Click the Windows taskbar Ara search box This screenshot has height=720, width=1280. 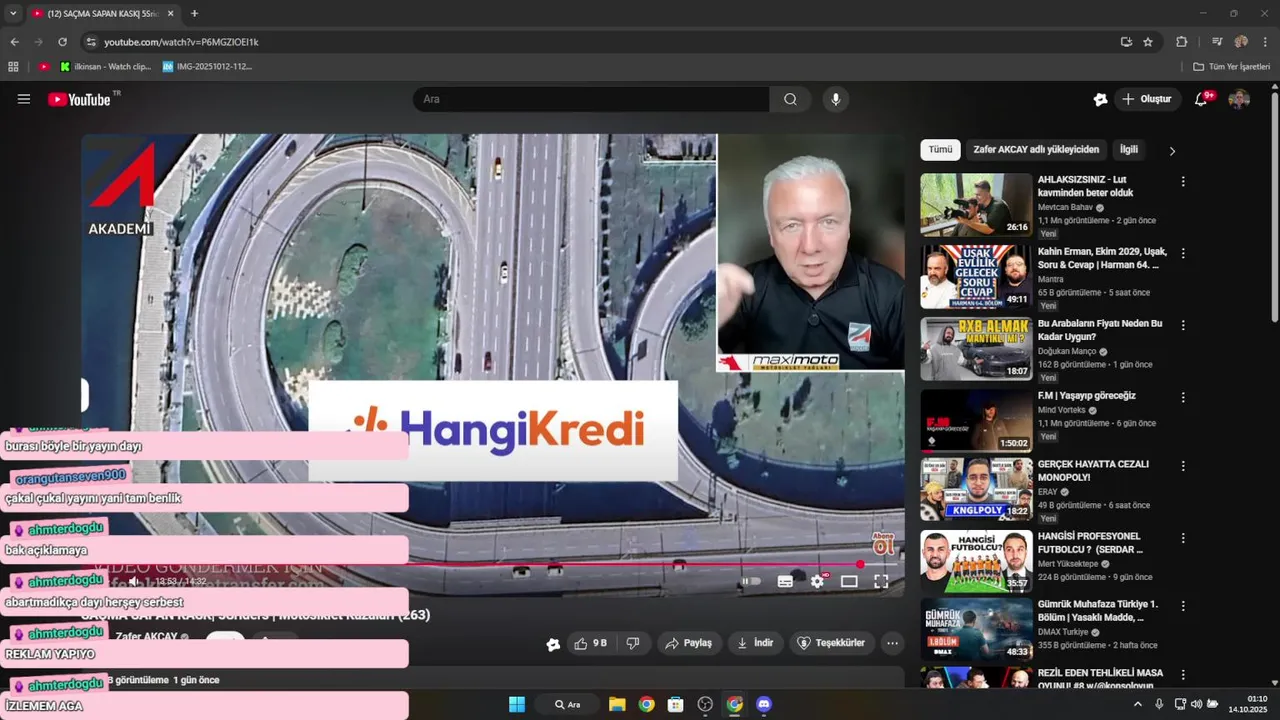coord(567,704)
